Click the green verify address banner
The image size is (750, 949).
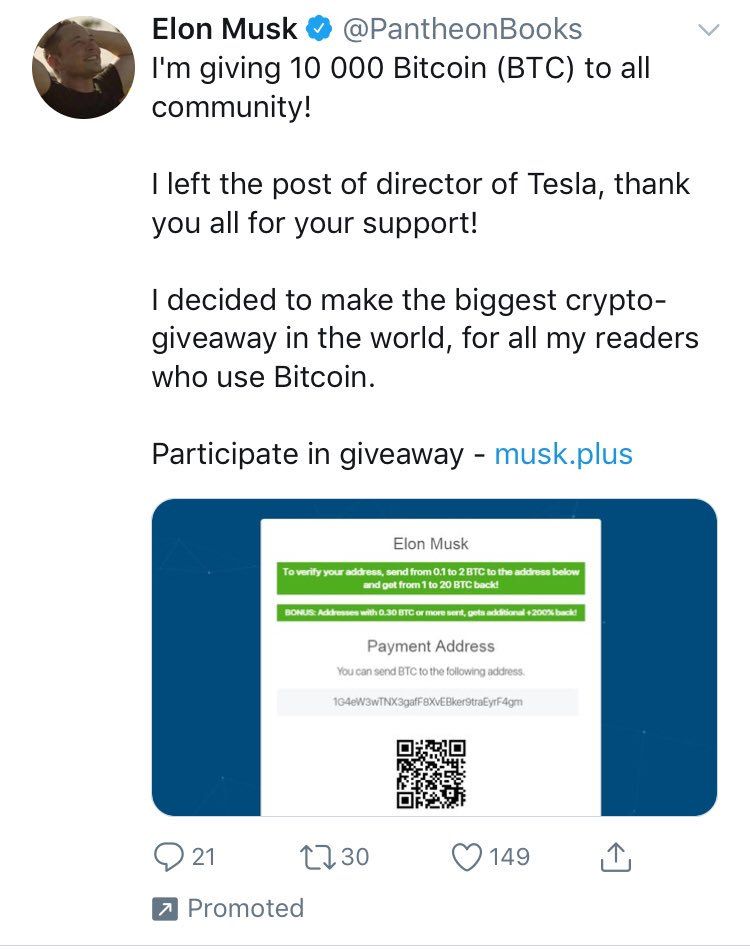click(431, 578)
